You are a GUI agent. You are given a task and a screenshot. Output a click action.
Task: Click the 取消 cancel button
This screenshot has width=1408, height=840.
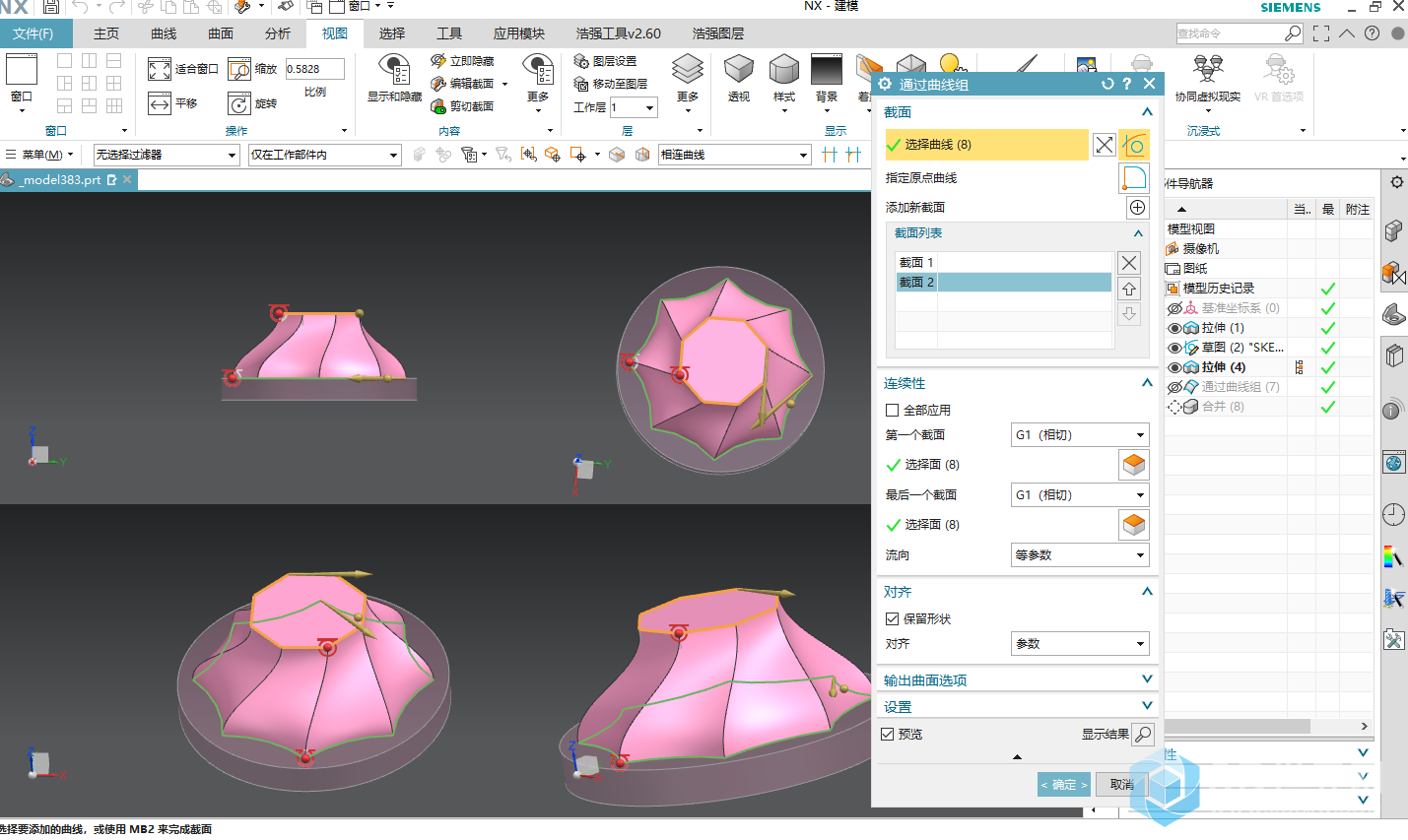(1121, 785)
